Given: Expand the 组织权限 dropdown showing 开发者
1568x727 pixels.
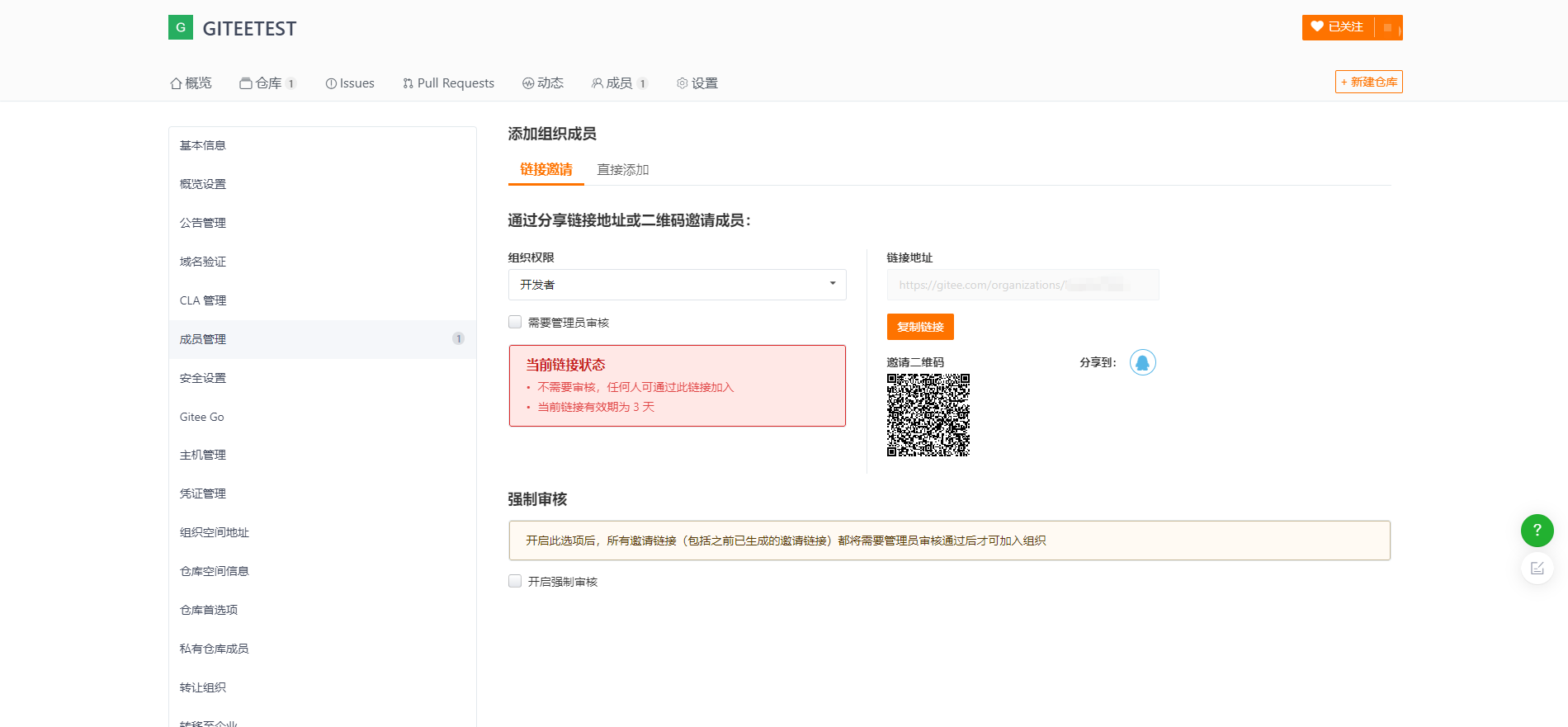Looking at the screenshot, I should 678,285.
